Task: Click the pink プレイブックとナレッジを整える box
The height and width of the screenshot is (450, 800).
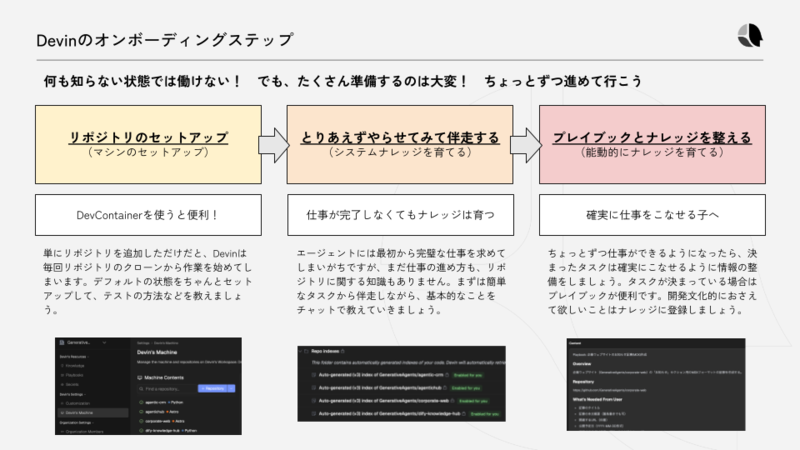Action: point(653,144)
